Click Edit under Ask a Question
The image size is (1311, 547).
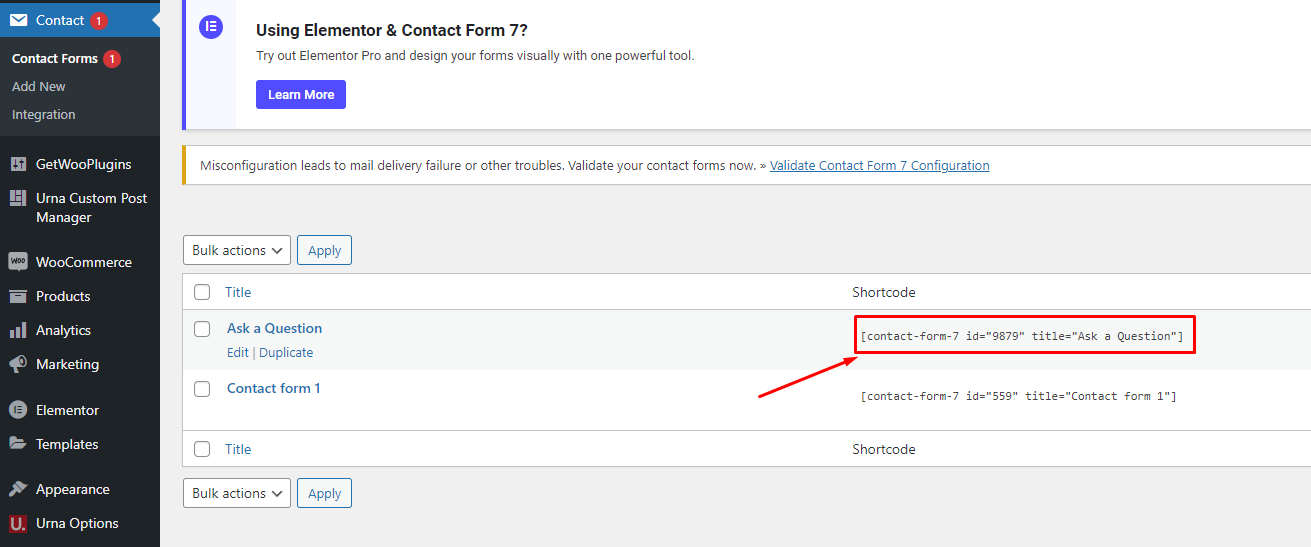coord(238,353)
